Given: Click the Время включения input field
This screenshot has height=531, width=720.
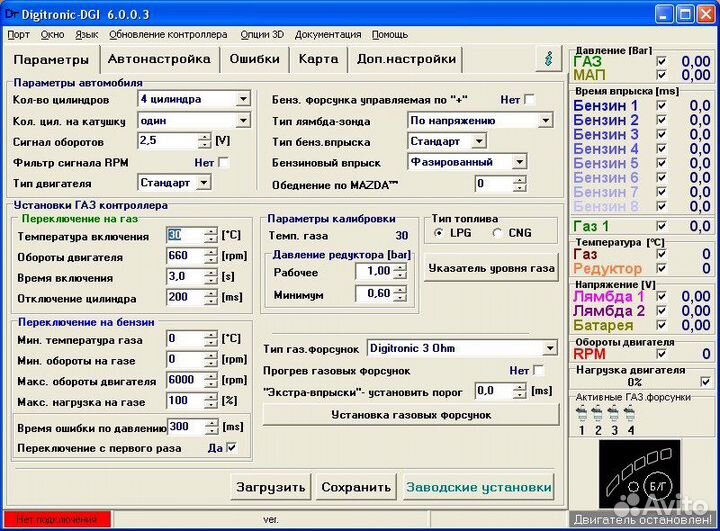Looking at the screenshot, I should pyautogui.click(x=185, y=277).
